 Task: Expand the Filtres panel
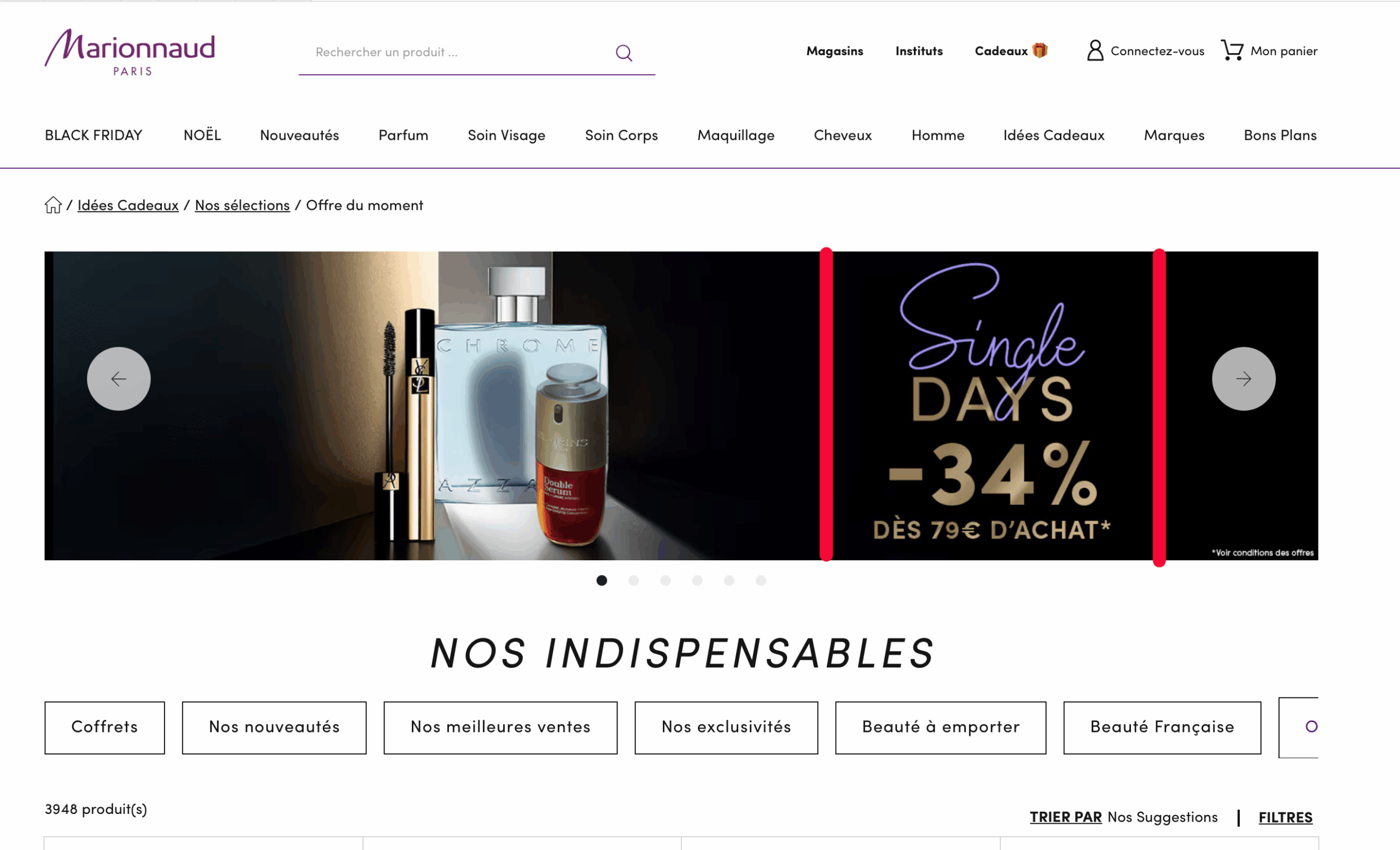pyautogui.click(x=1285, y=817)
